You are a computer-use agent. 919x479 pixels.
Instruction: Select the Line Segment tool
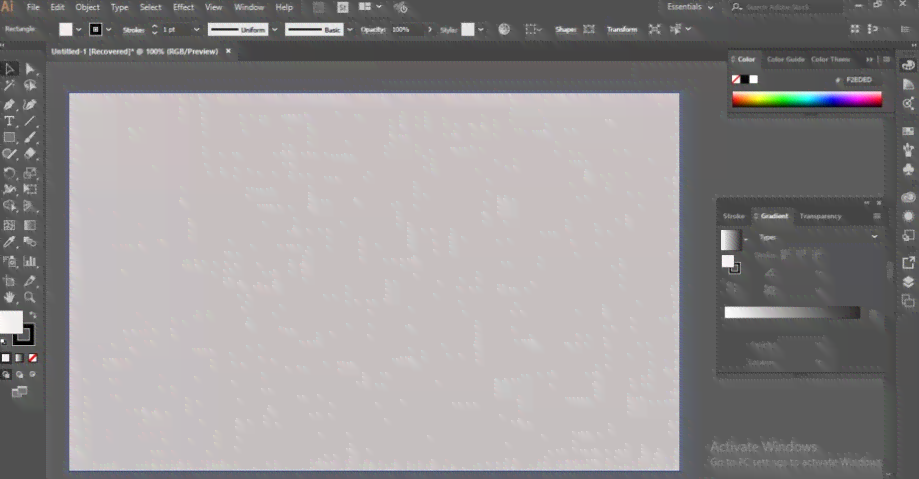click(x=30, y=121)
